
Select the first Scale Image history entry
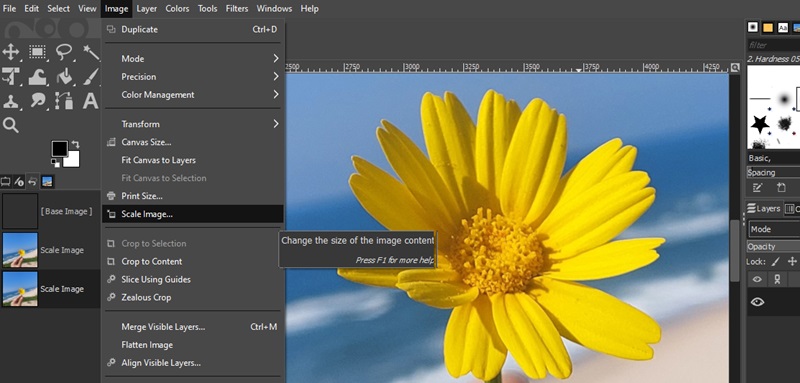(50, 250)
